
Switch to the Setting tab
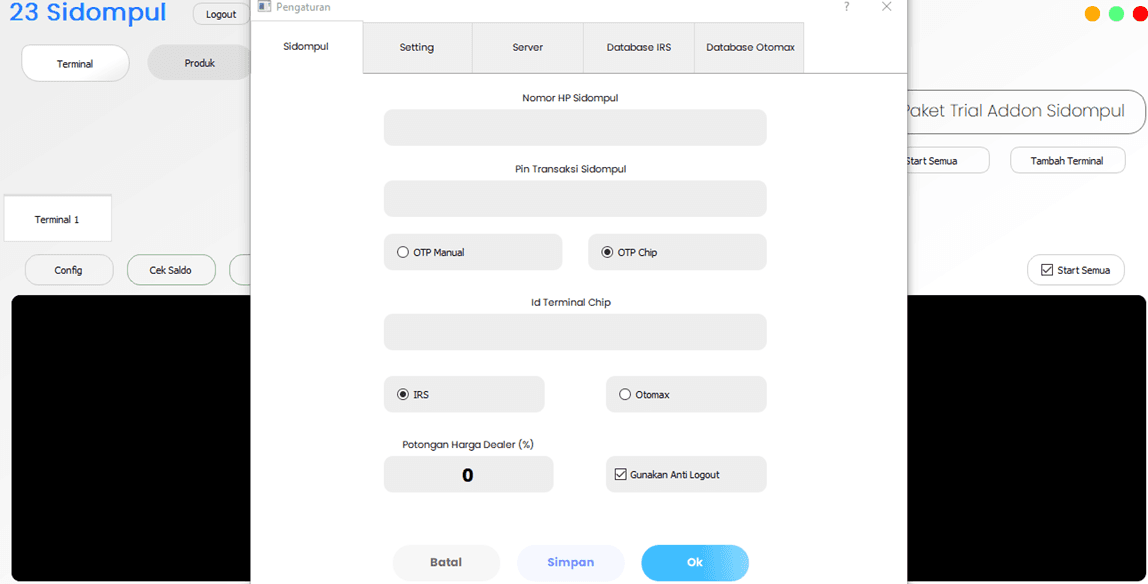(417, 48)
